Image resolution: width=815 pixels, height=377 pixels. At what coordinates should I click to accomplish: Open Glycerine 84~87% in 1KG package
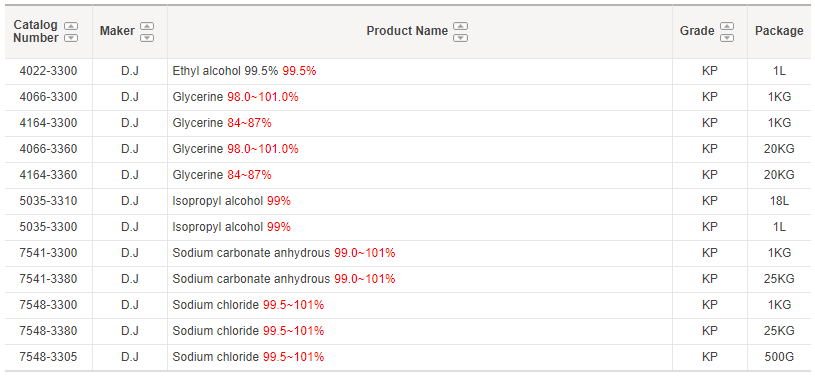pos(222,123)
